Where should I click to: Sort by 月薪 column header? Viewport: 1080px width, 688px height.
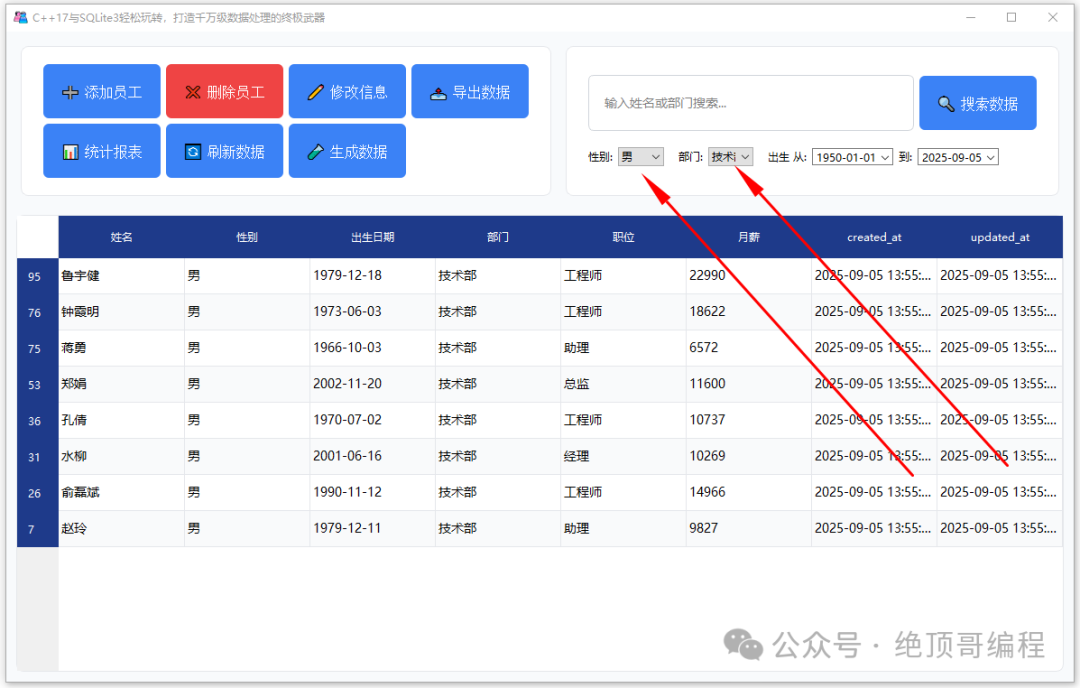click(x=748, y=238)
